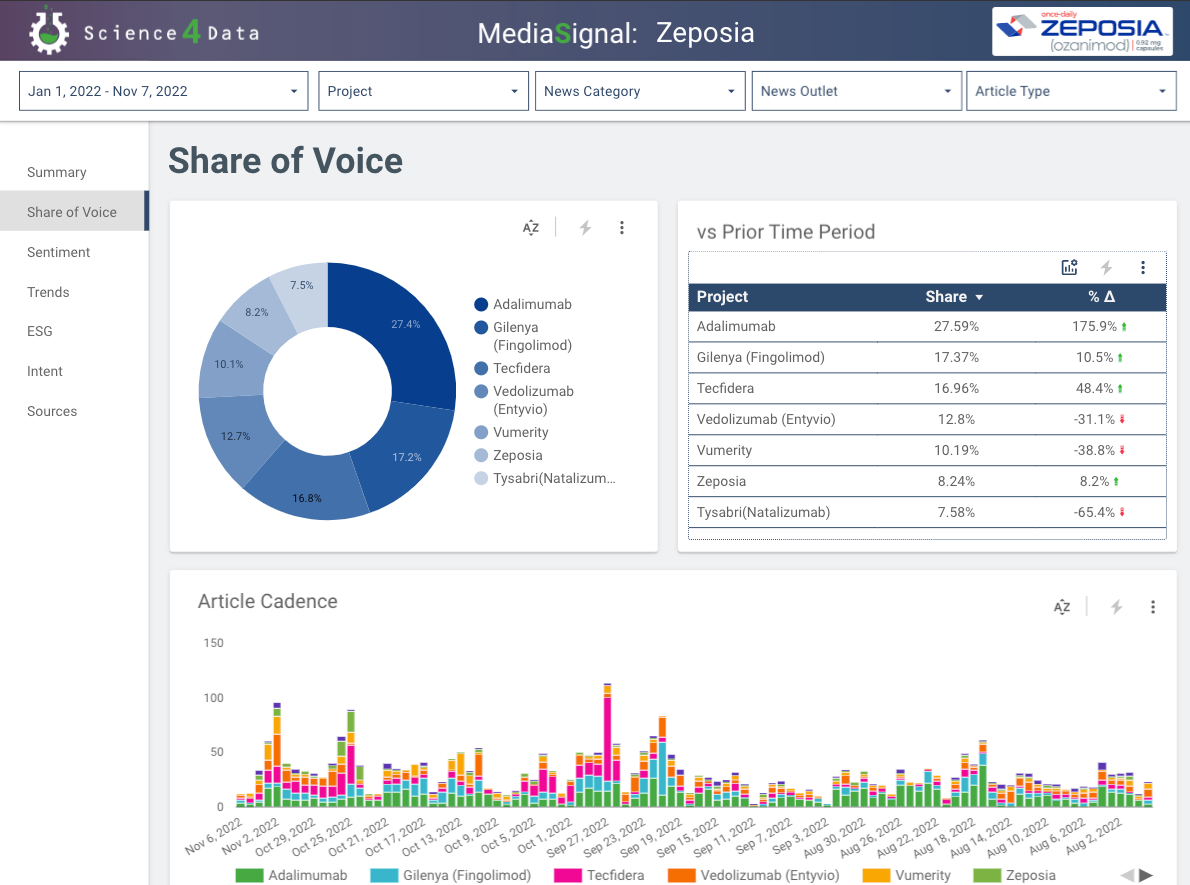The width and height of the screenshot is (1190, 885).
Task: Click the 10.1% donut slice
Action: 228,364
